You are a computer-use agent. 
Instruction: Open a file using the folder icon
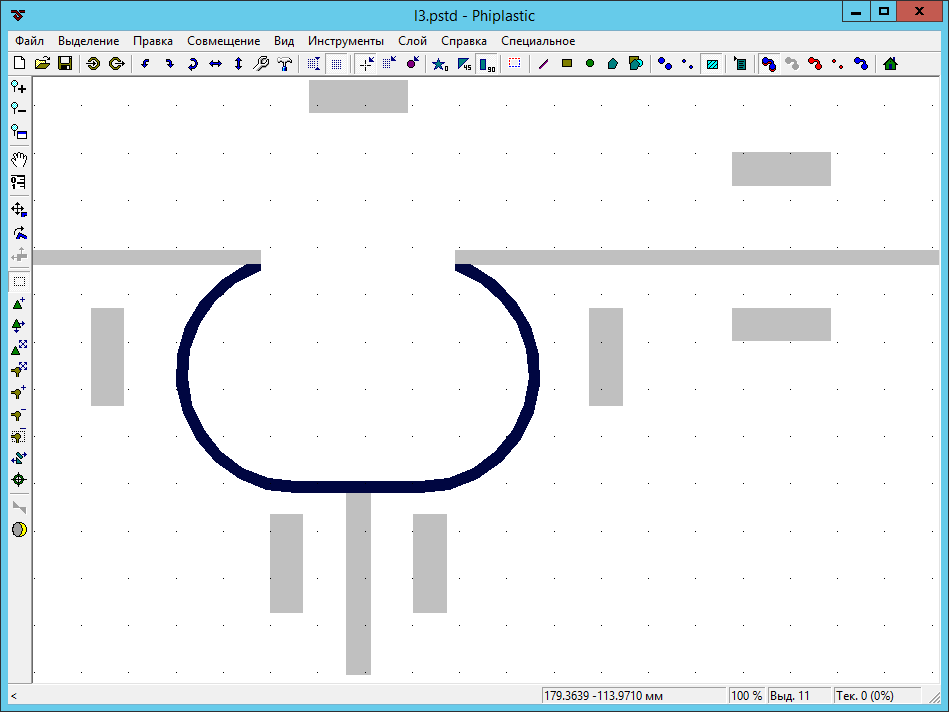tap(42, 64)
